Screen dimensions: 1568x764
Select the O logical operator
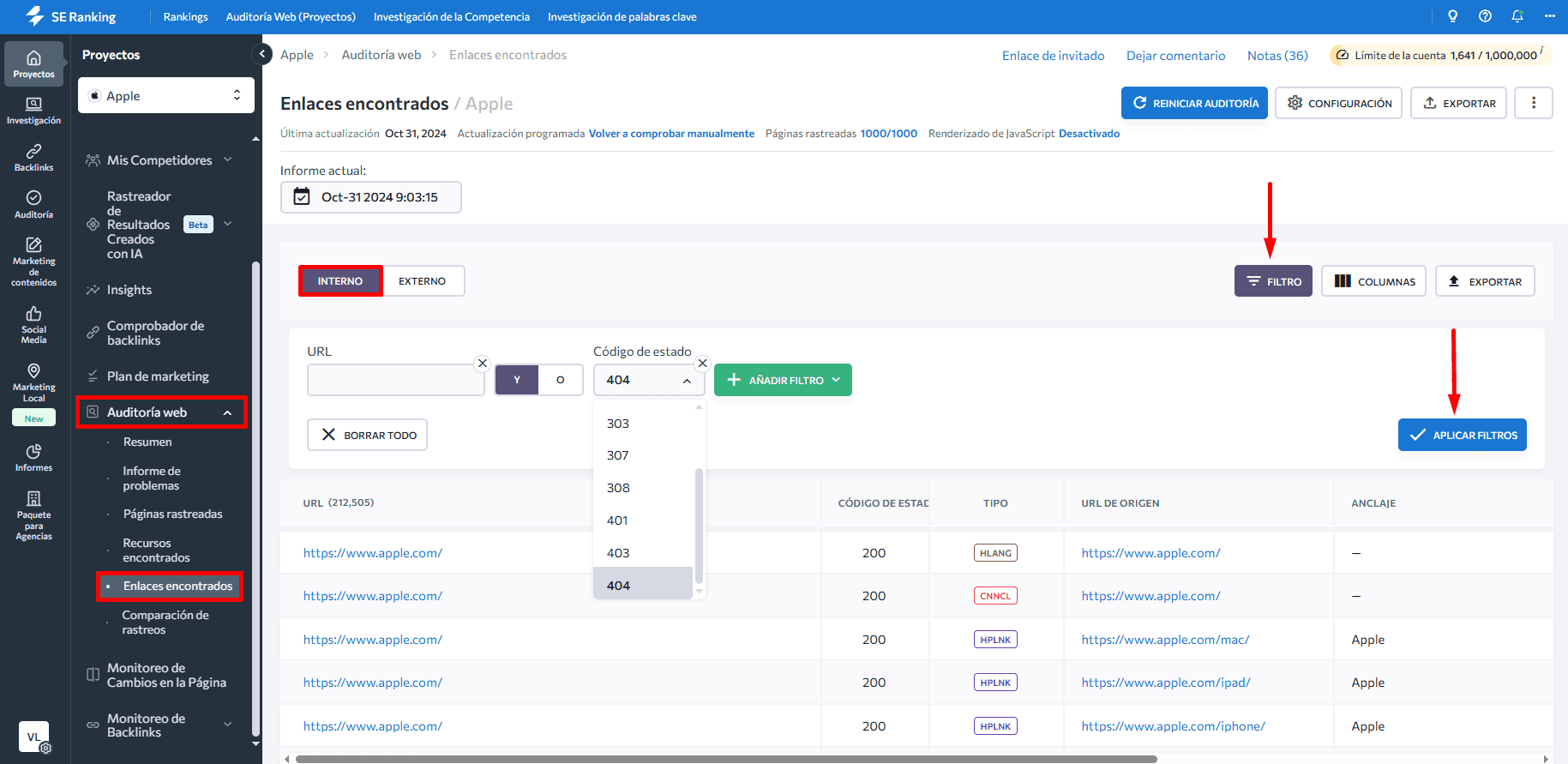560,380
